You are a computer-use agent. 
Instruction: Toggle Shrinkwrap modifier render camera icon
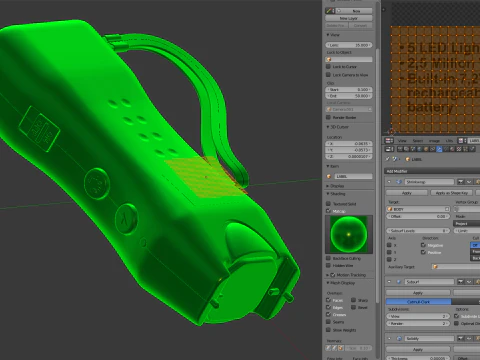460,182
